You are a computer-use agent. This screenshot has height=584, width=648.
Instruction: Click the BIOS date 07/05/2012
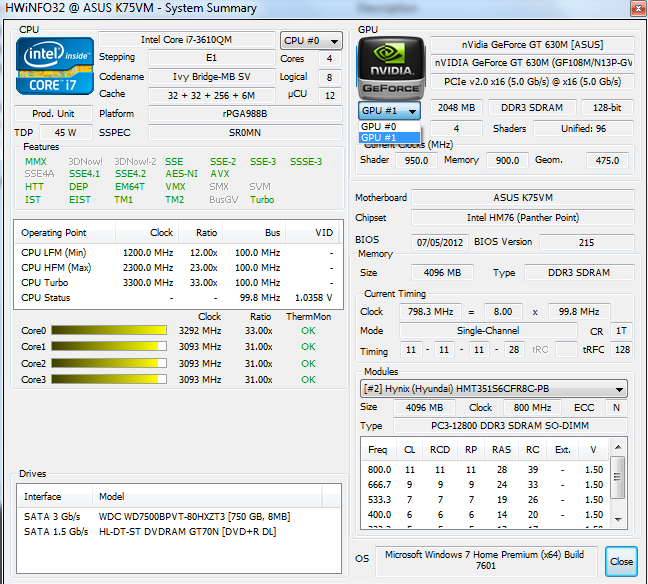440,242
